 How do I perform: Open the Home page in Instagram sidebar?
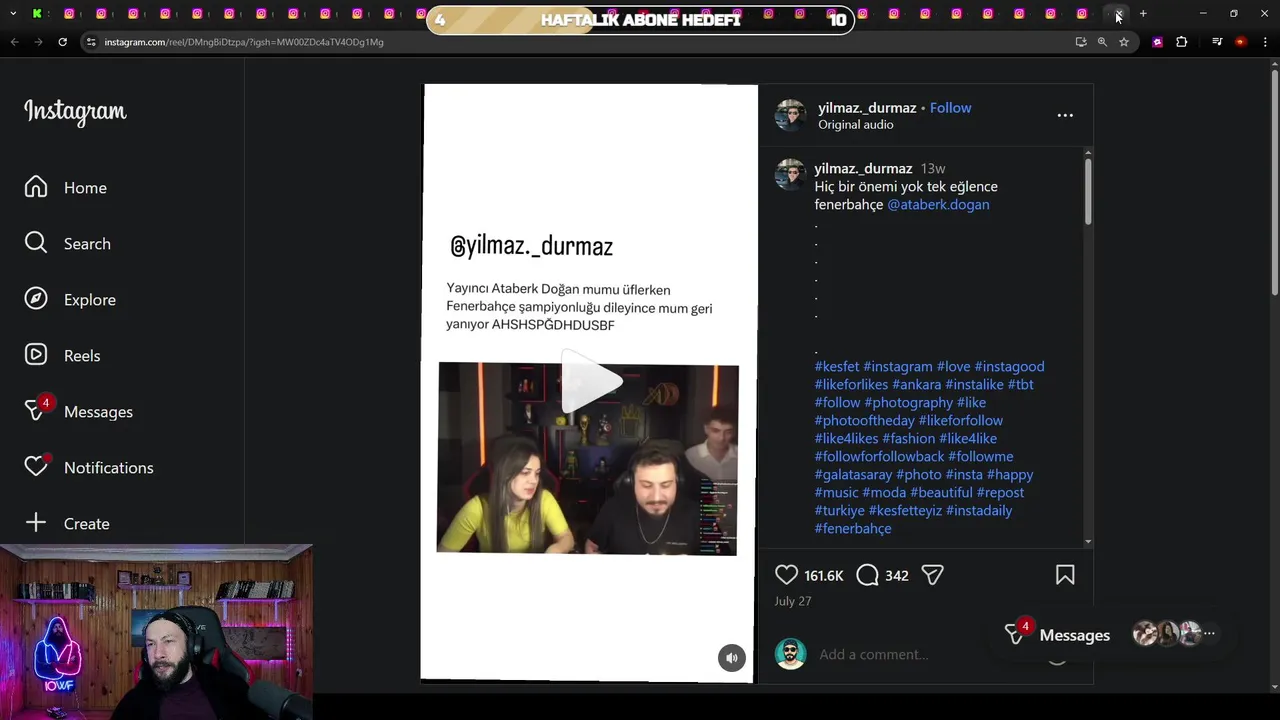tap(66, 188)
